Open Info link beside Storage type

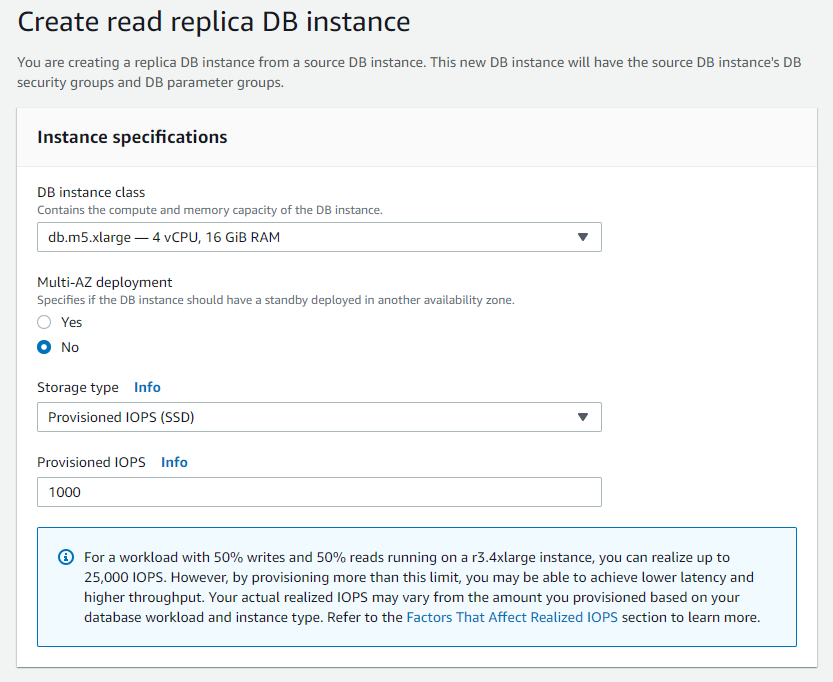[x=147, y=387]
